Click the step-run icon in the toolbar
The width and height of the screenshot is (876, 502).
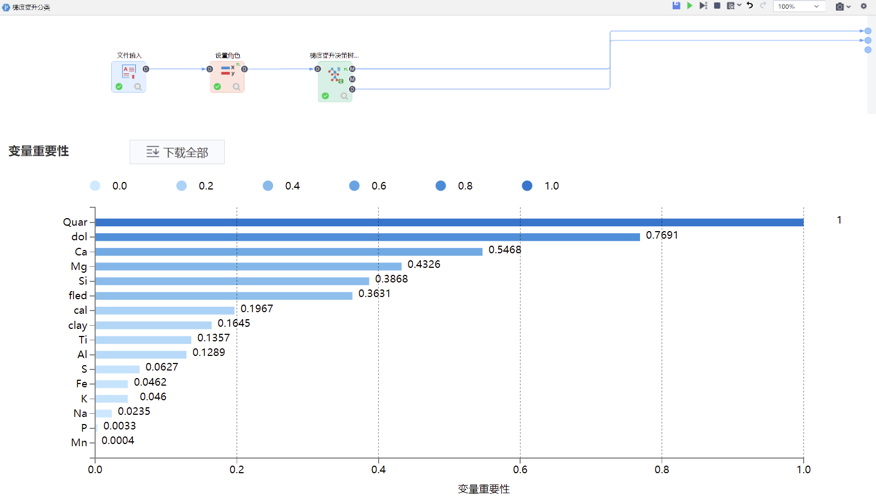(703, 6)
